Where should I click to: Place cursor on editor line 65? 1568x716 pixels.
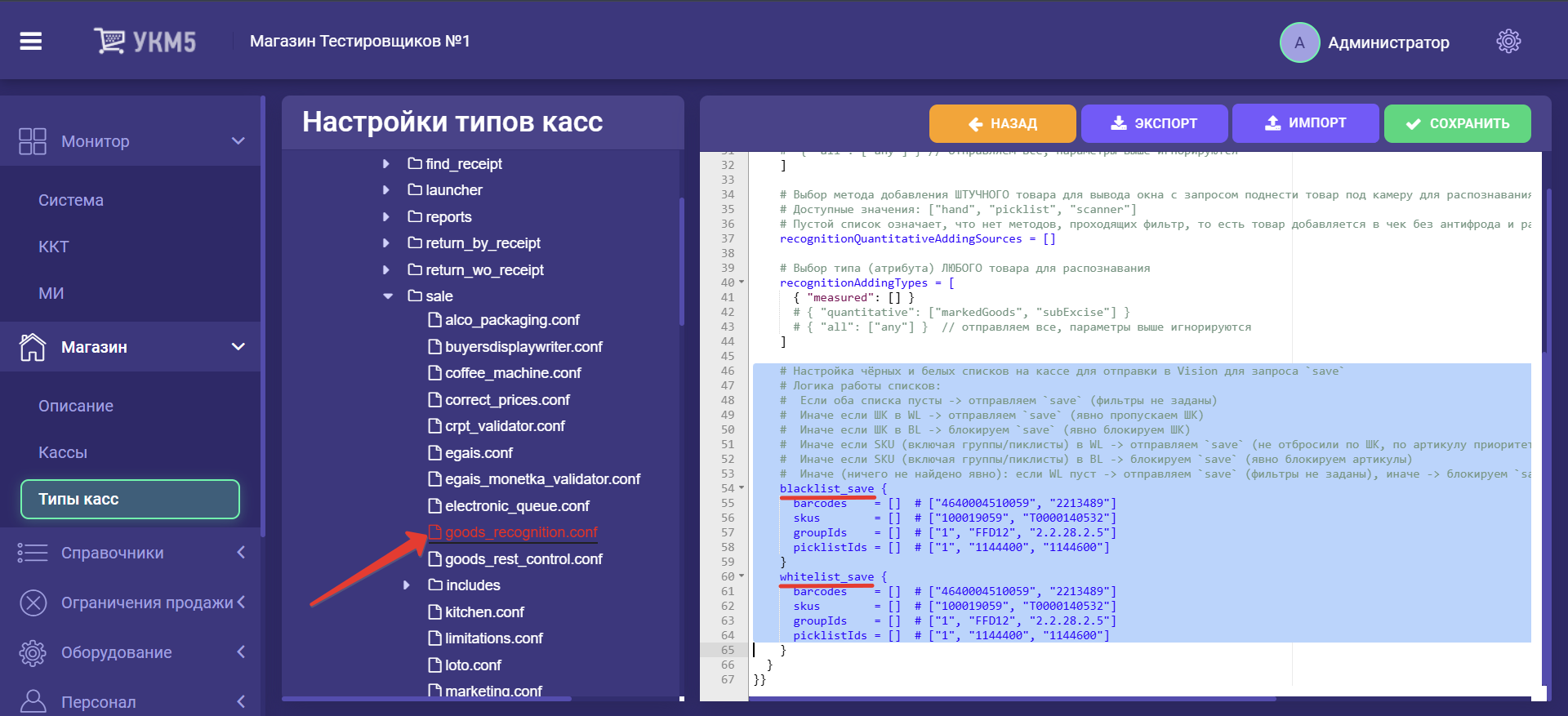(980, 650)
